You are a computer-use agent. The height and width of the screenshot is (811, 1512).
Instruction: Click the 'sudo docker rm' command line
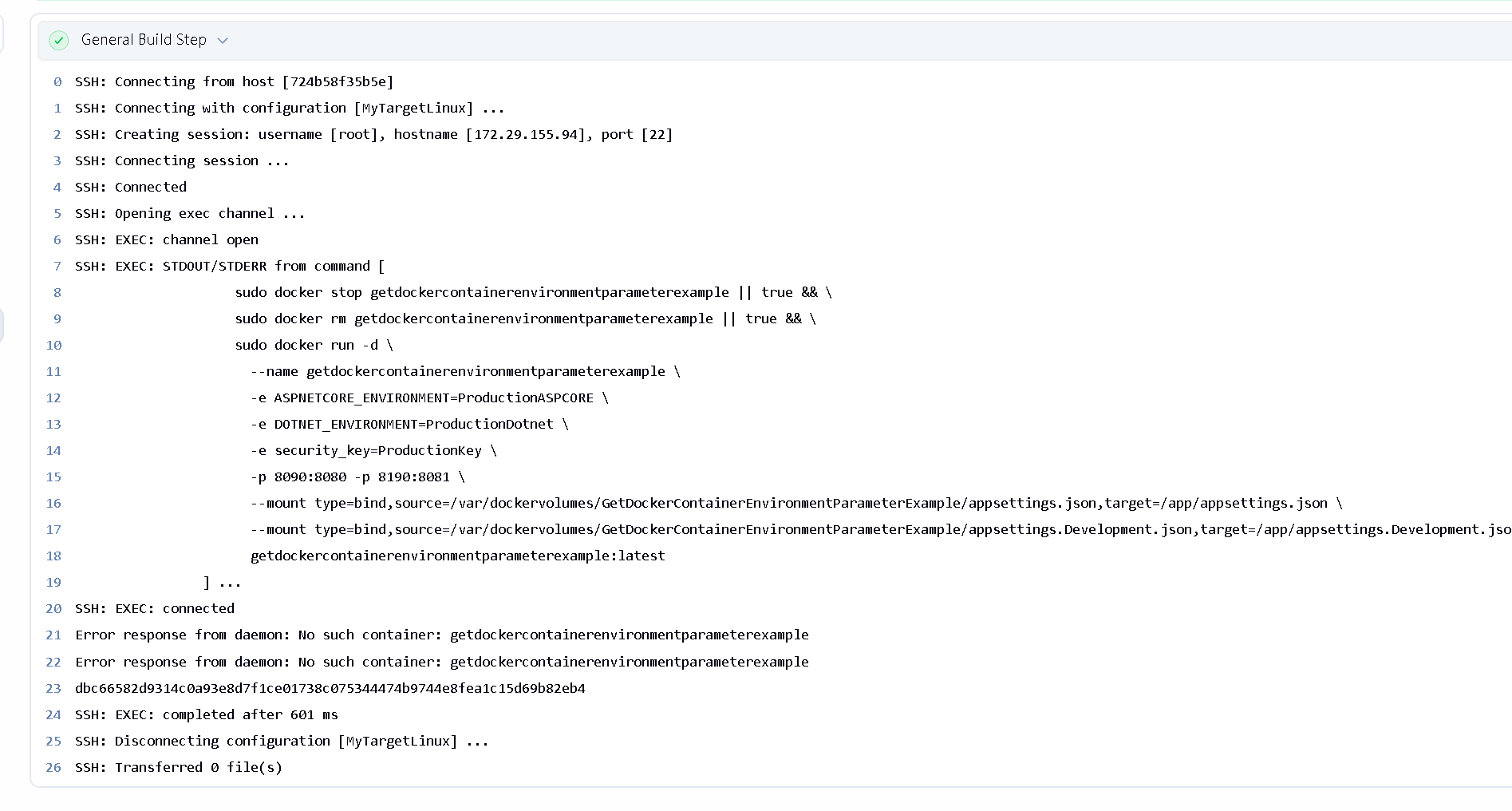524,319
